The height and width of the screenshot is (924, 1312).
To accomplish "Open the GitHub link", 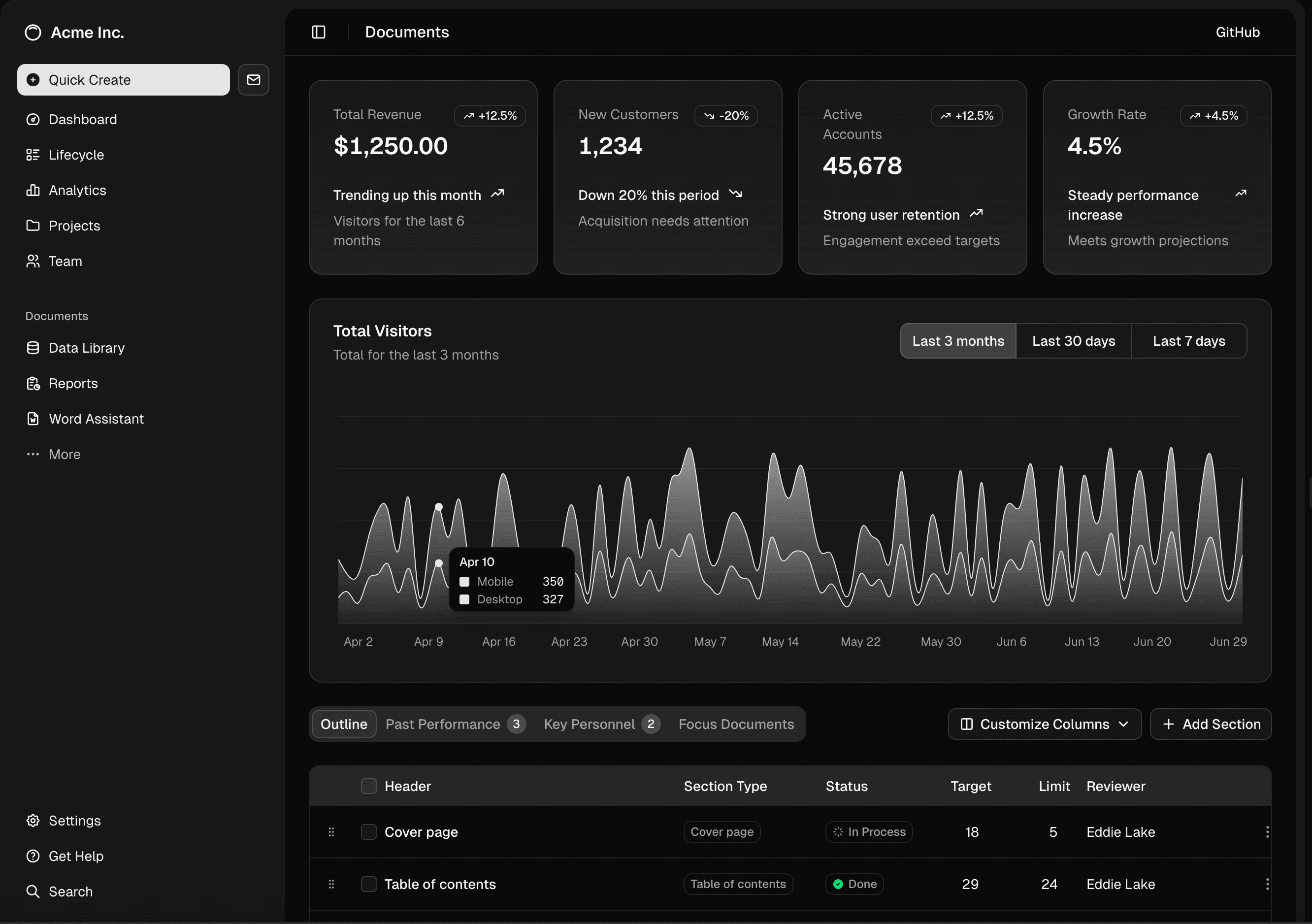I will (1237, 32).
